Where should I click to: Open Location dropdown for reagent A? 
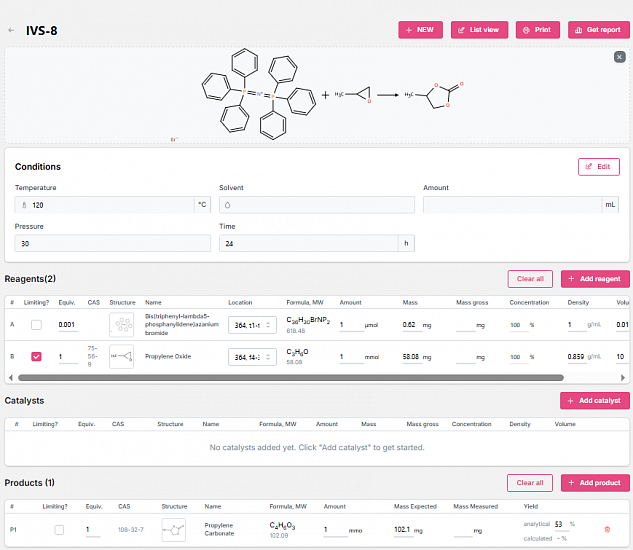pos(252,325)
